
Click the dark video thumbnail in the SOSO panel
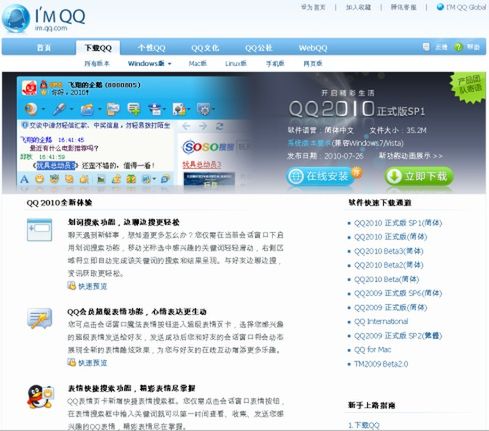(209, 180)
